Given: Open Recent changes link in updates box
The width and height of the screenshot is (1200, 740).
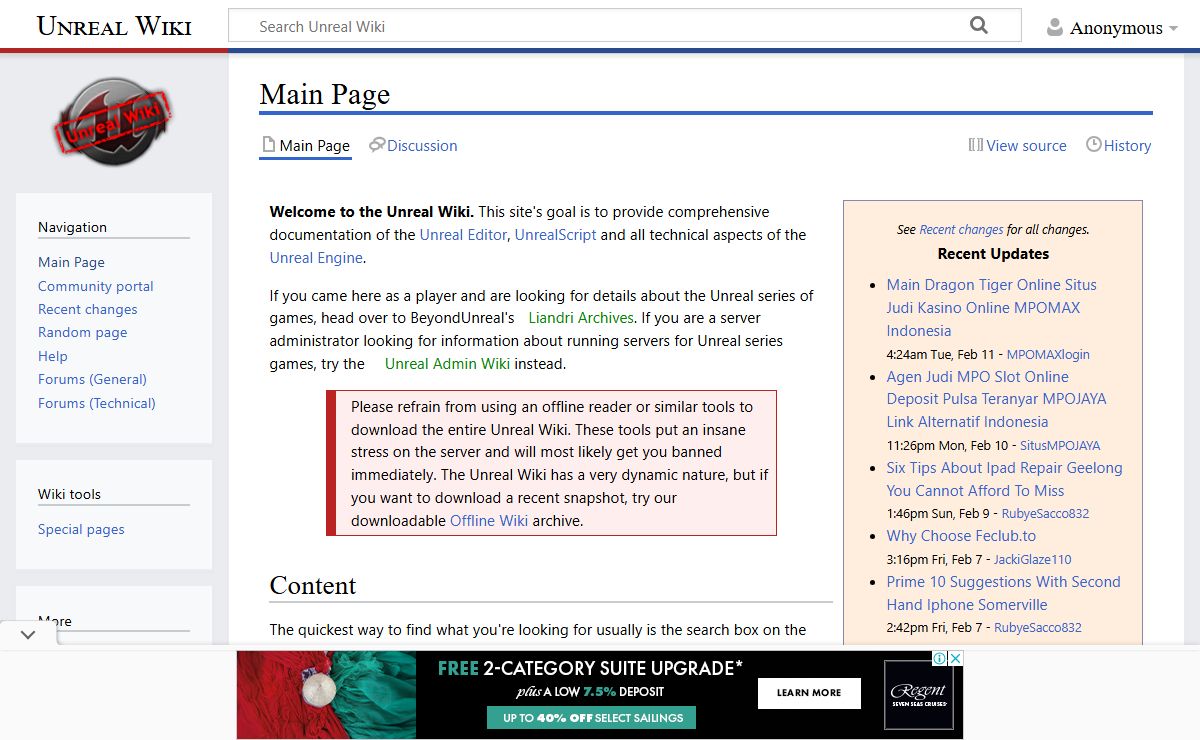Looking at the screenshot, I should click(961, 230).
